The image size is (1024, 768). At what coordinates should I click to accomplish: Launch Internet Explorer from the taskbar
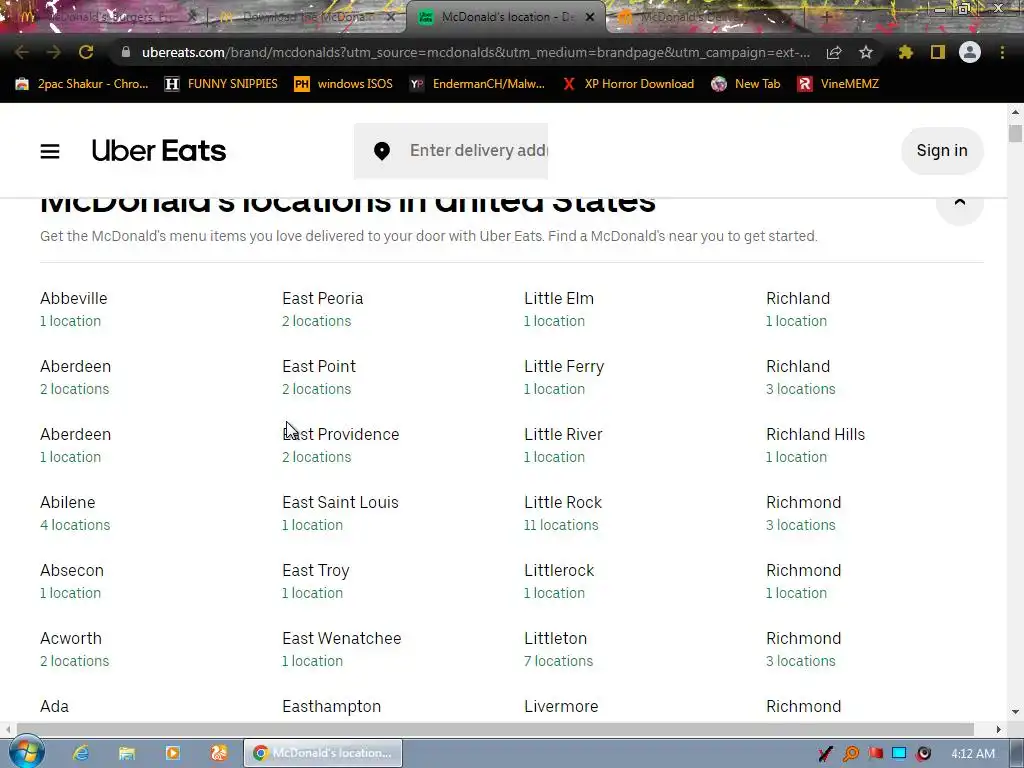(81, 753)
